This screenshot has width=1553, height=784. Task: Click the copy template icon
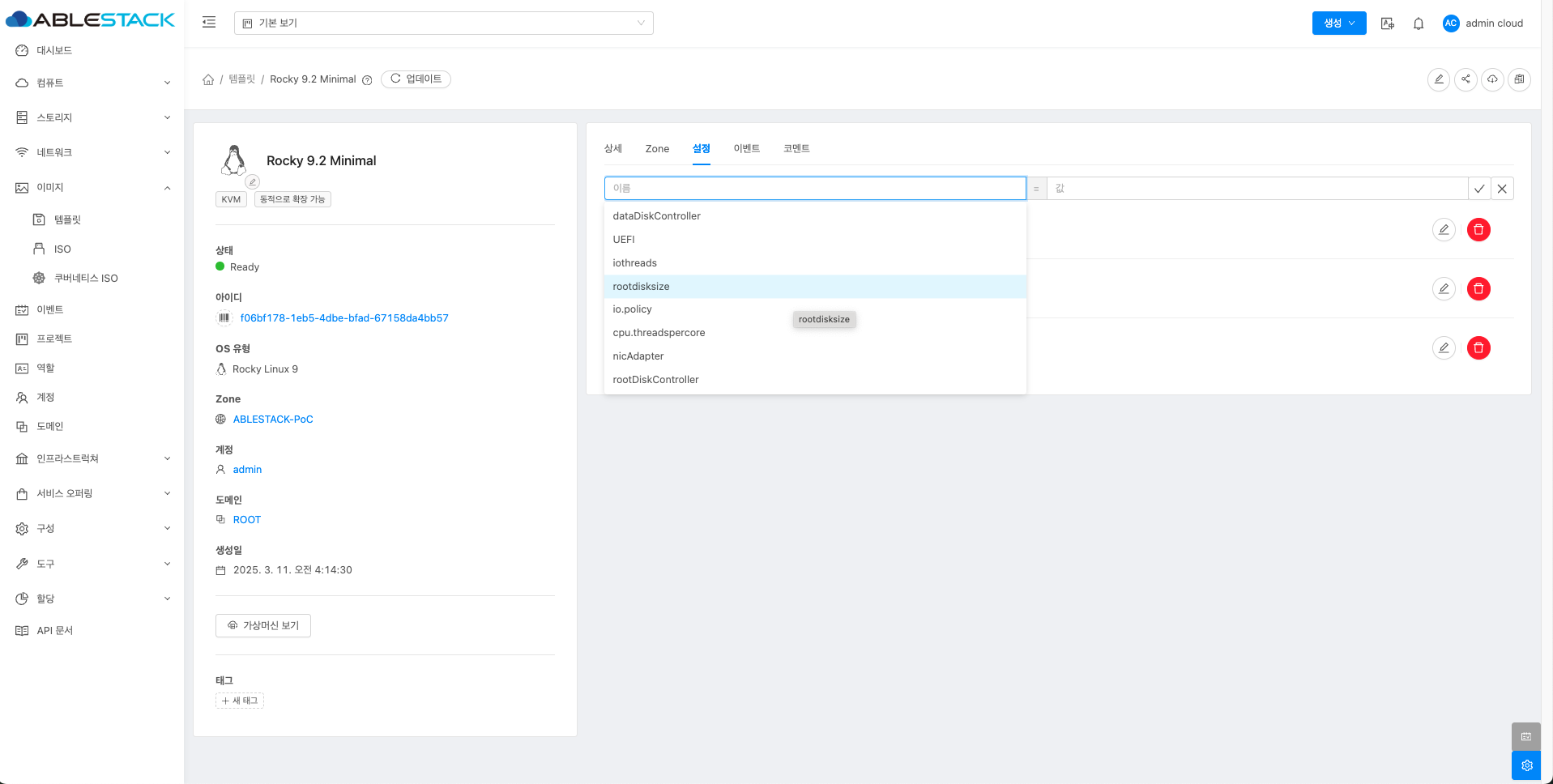pyautogui.click(x=1519, y=79)
